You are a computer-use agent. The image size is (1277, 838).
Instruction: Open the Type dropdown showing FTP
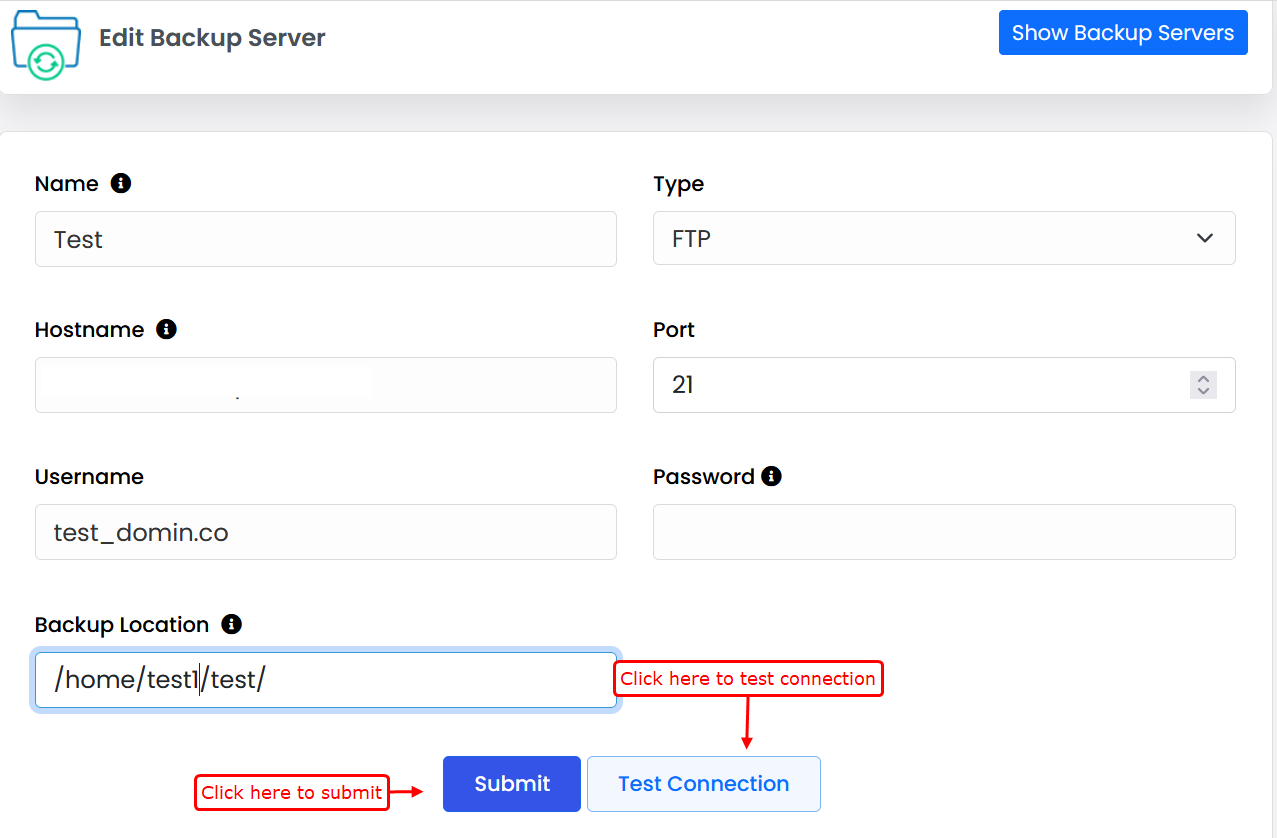pyautogui.click(x=943, y=239)
